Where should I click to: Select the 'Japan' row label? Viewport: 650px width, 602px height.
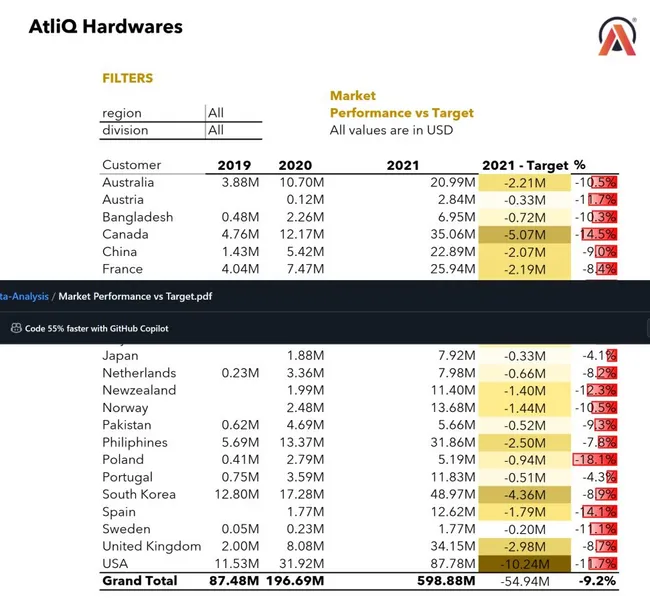[120, 356]
